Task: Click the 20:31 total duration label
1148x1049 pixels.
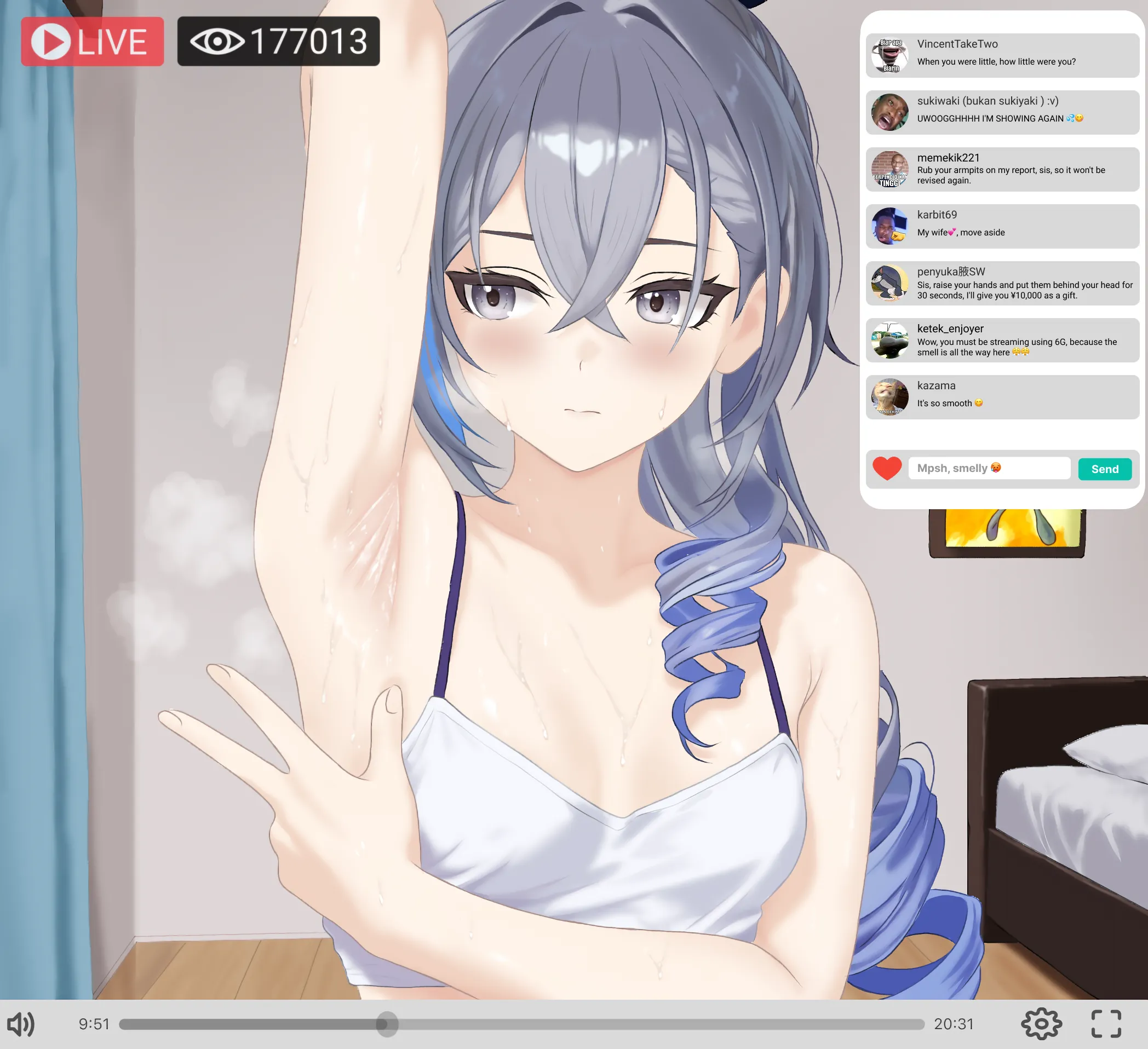Action: pyautogui.click(x=953, y=1024)
